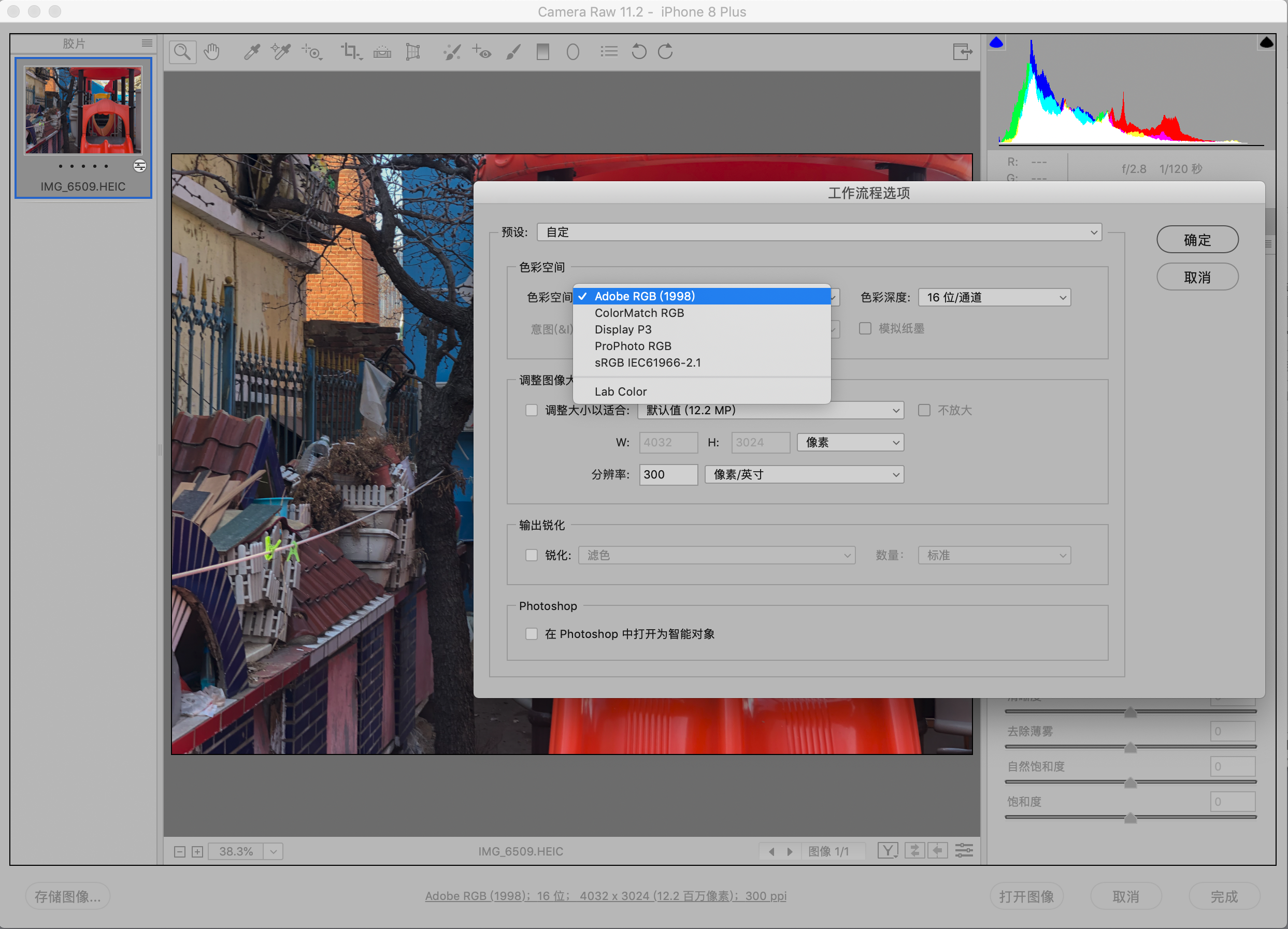Select the White Balance eyedropper tool
The width and height of the screenshot is (1288, 929).
coord(252,52)
